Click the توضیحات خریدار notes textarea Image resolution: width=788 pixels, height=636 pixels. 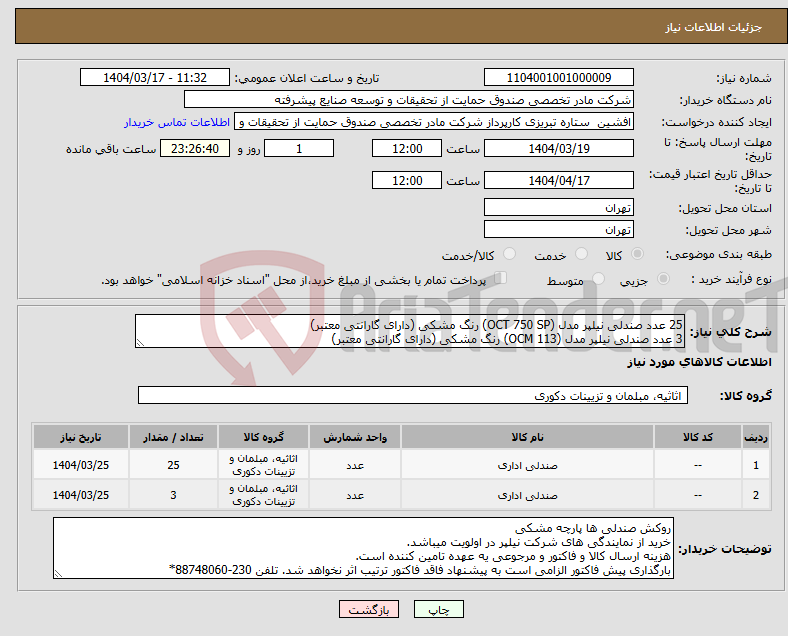coord(363,548)
